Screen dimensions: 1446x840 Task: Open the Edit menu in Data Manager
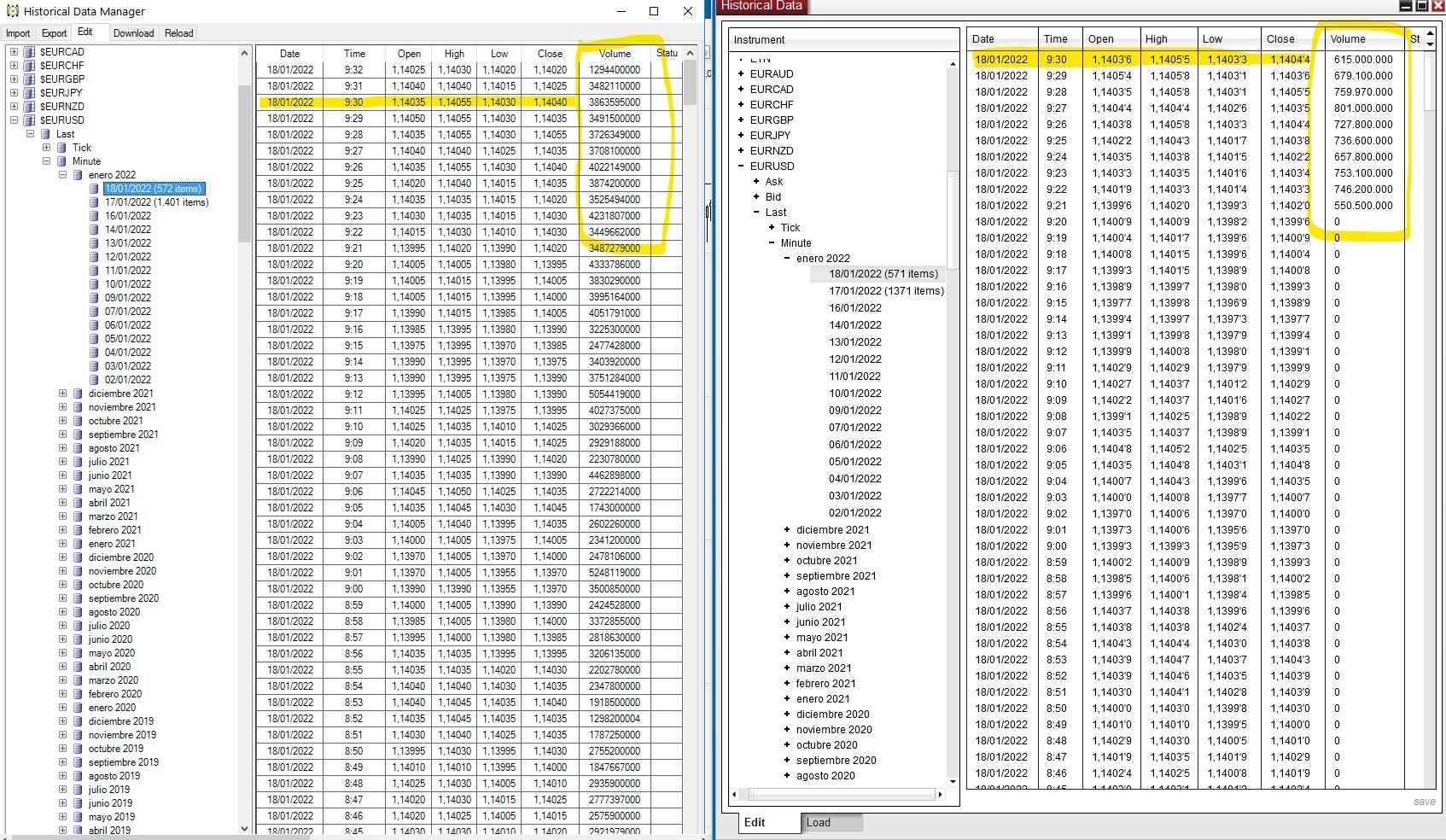click(85, 32)
